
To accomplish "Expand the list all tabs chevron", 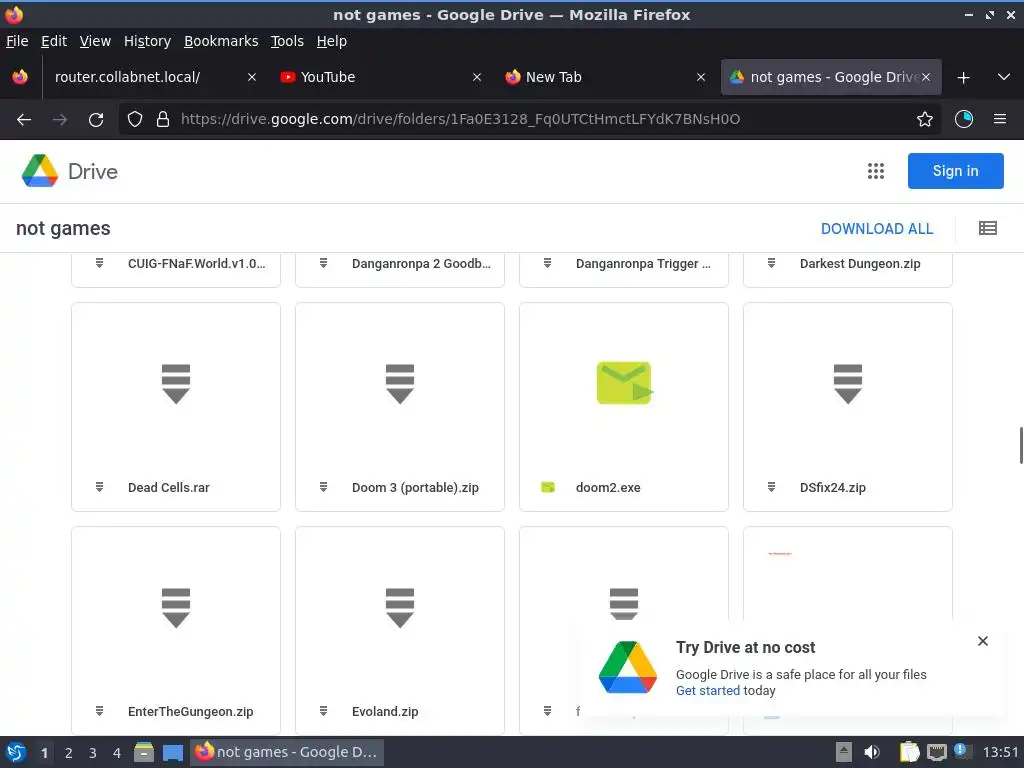I will [1004, 77].
